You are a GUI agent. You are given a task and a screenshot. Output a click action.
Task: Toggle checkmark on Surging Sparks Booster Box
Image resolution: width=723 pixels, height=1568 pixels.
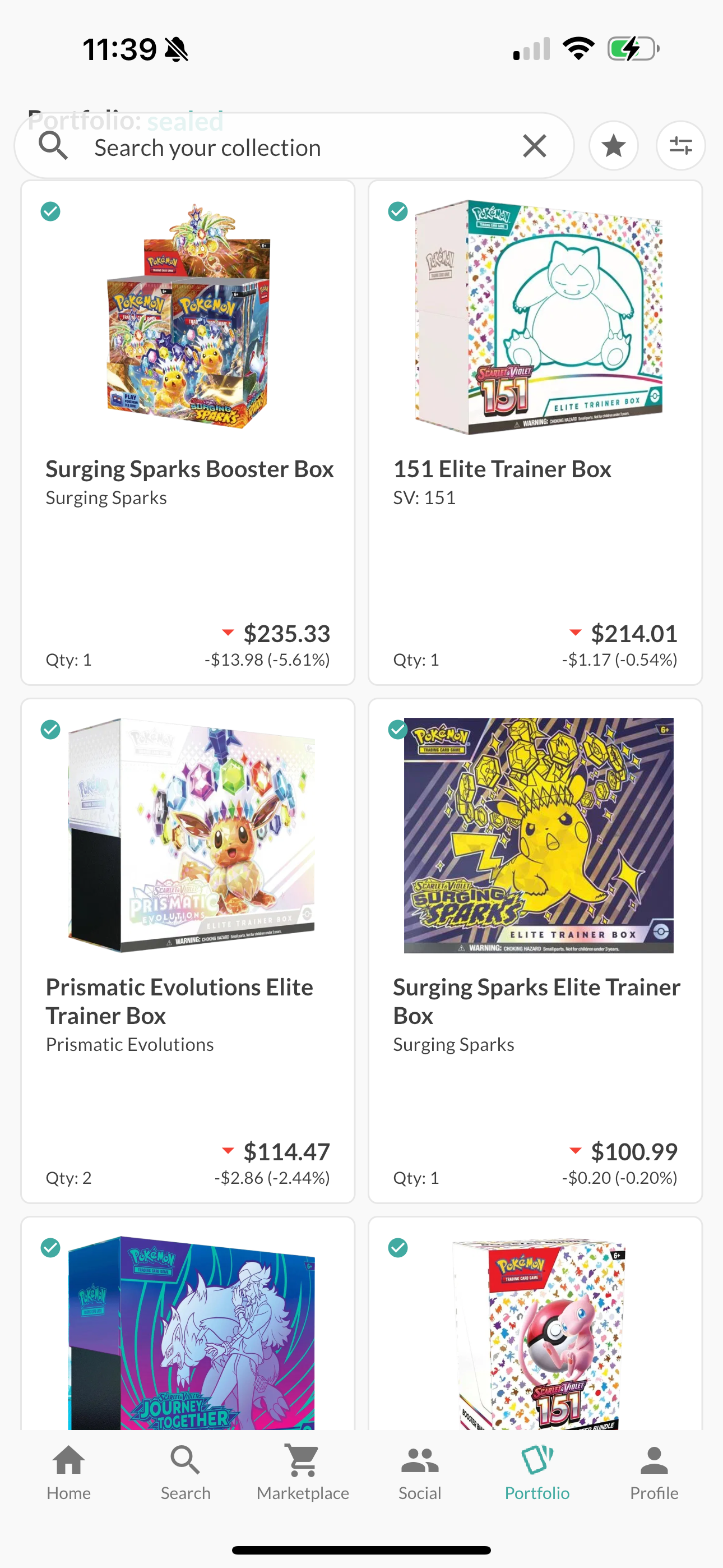coord(50,211)
